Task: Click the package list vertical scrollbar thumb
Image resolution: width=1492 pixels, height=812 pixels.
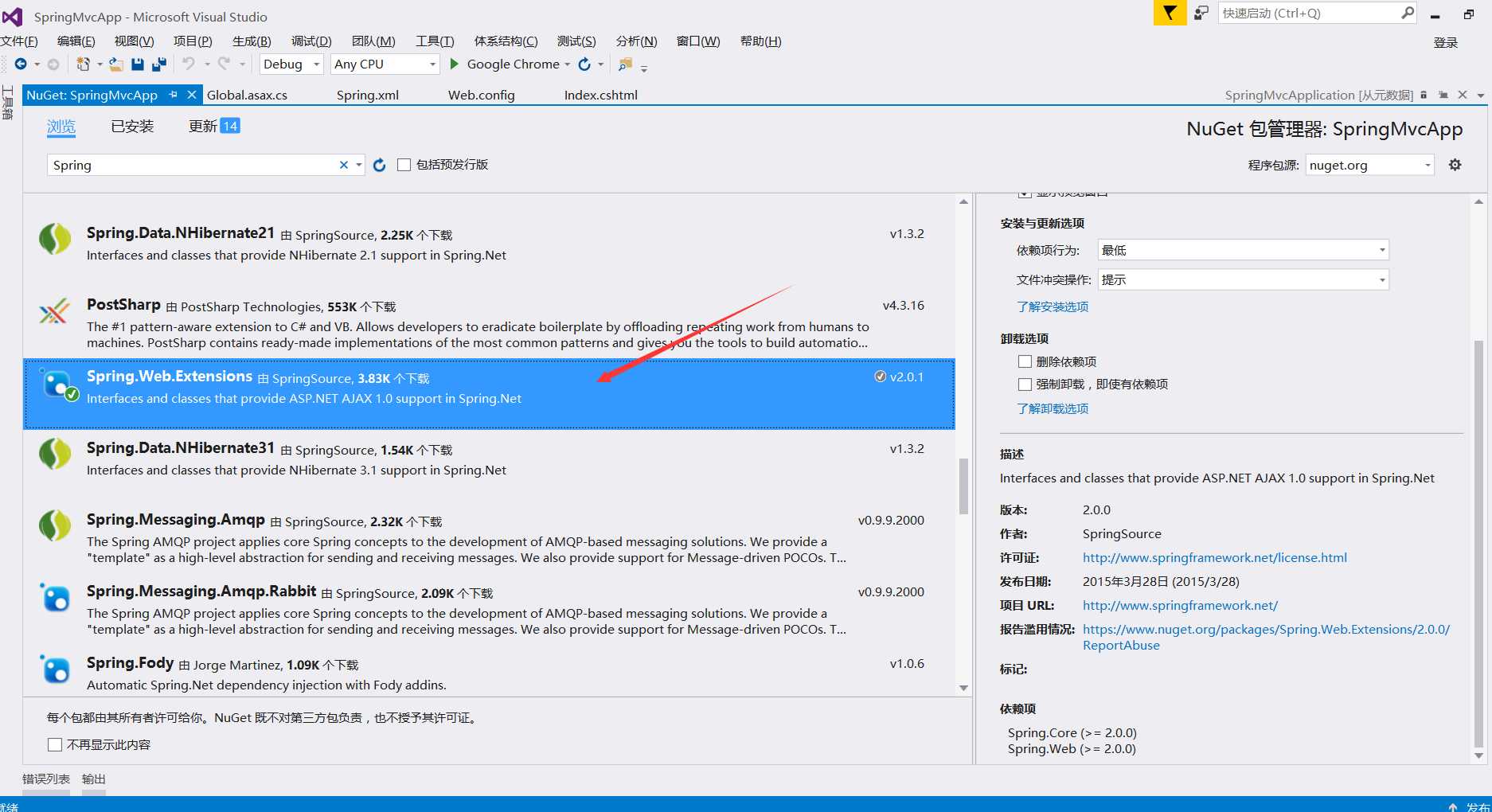Action: (x=963, y=486)
